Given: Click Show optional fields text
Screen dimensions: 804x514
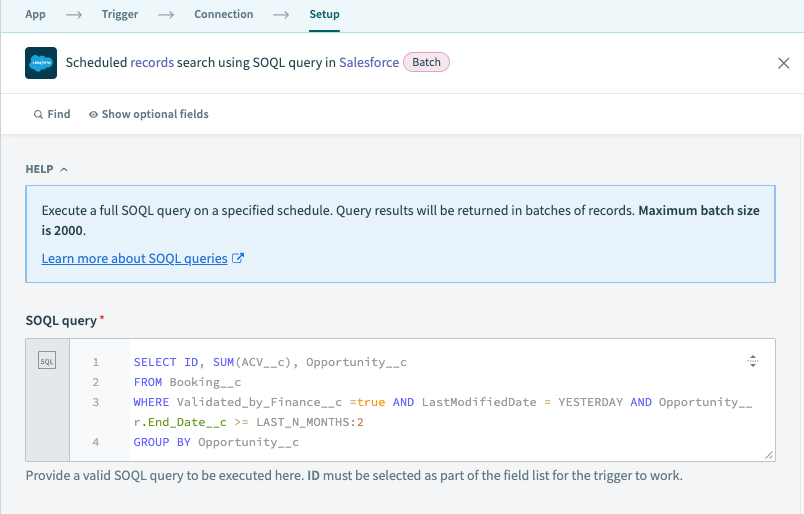Looking at the screenshot, I should click(x=155, y=114).
